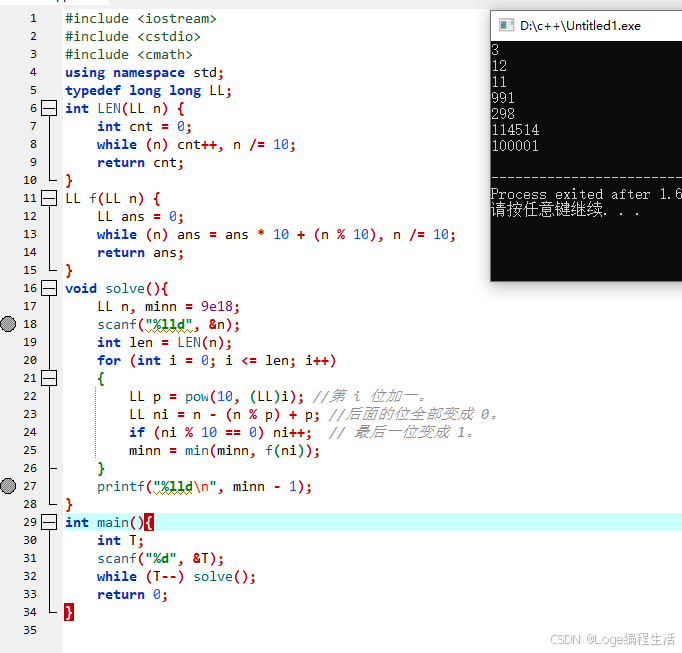Click the comment '//第 i 位加一。'
The width and height of the screenshot is (682, 653).
pos(369,396)
